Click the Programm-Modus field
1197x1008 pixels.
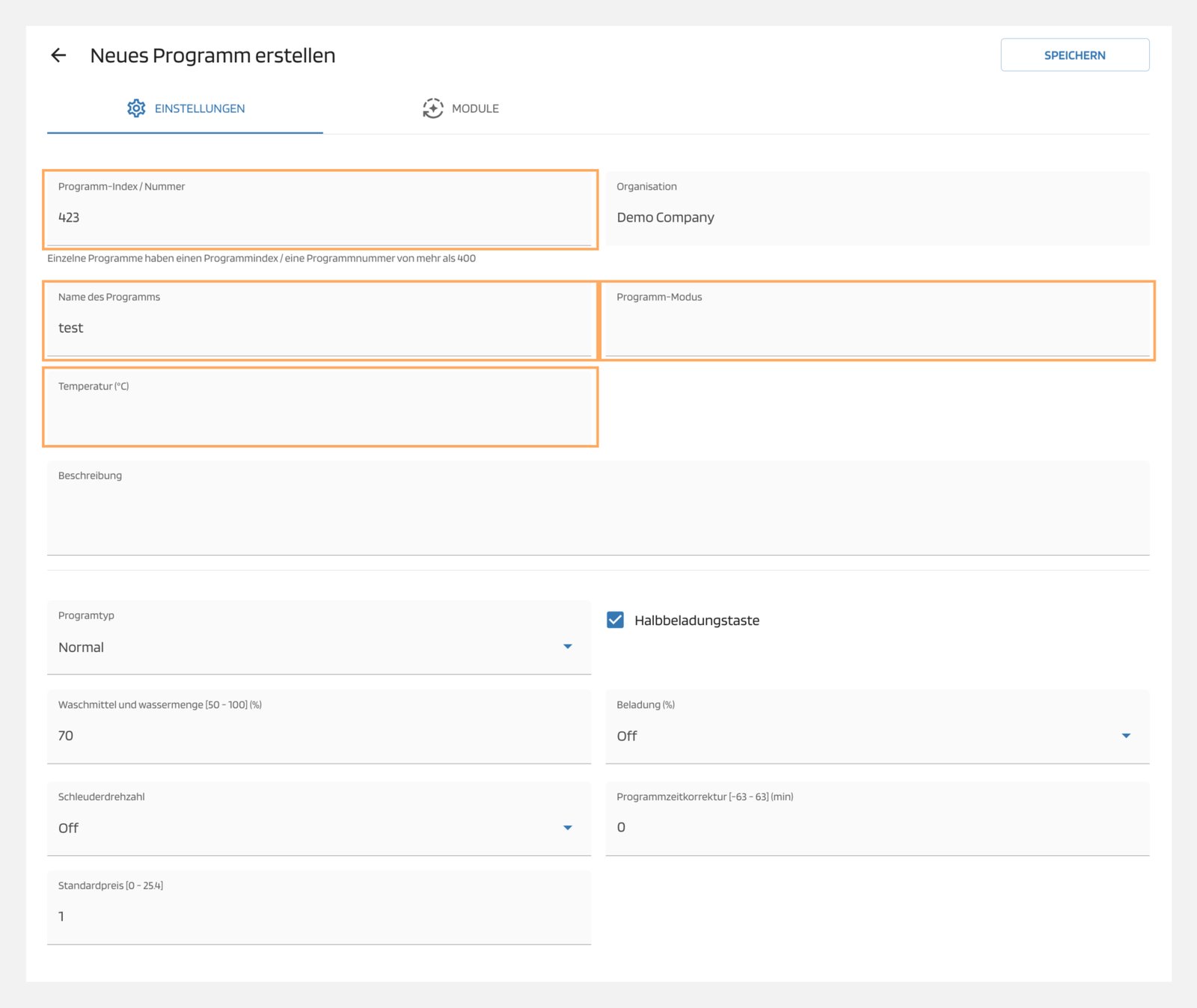pyautogui.click(x=877, y=328)
